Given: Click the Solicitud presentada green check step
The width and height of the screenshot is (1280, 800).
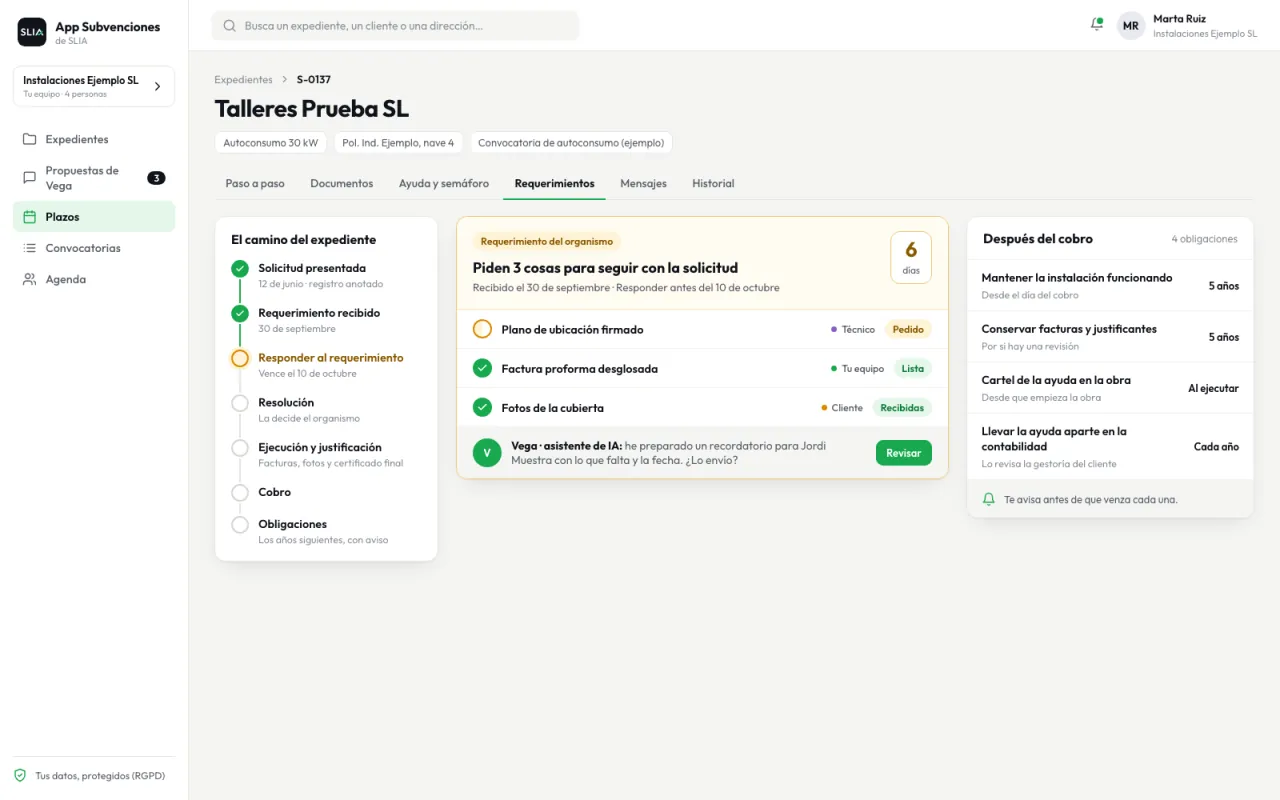Looking at the screenshot, I should (x=240, y=269).
